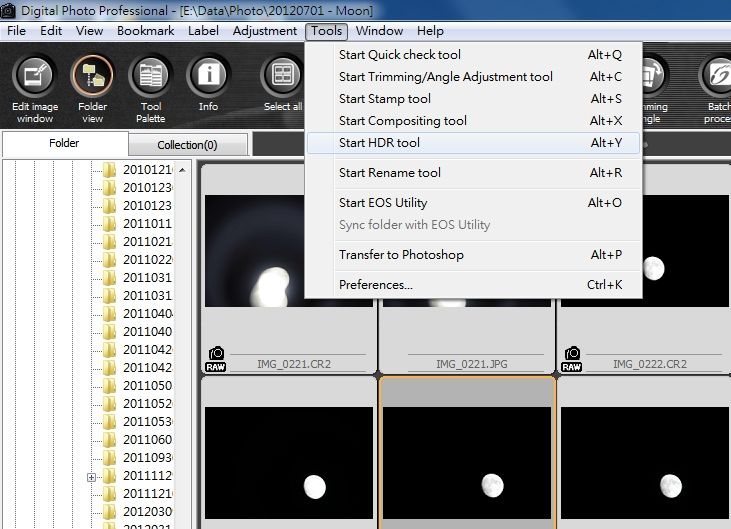Image resolution: width=731 pixels, height=529 pixels.
Task: Switch to Folder view
Action: pos(92,89)
